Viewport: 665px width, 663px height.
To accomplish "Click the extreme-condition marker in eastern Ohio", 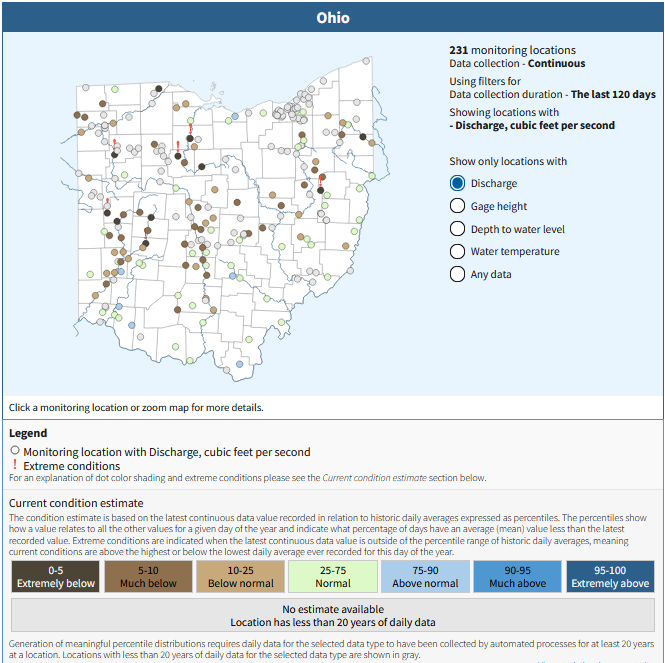I will click(x=321, y=178).
